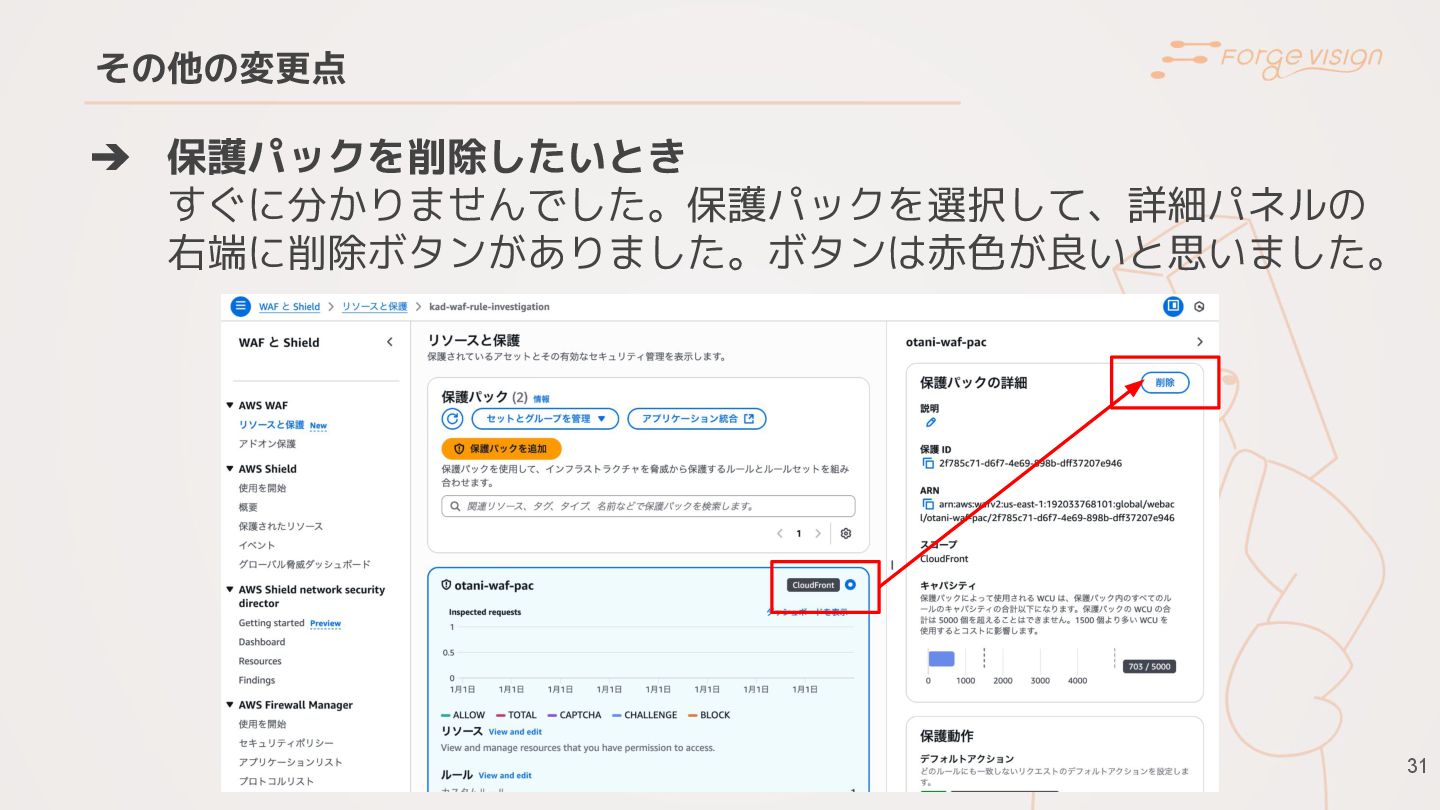
Task: Select the otani-waf-pac radio button
Action: click(850, 585)
